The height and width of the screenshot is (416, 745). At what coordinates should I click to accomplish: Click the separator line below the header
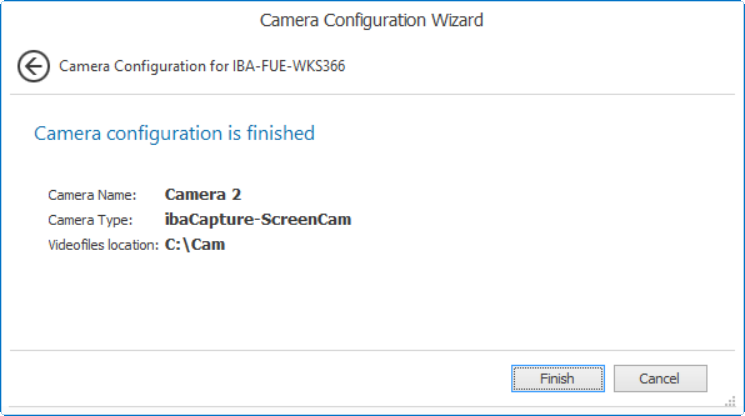(x=372, y=95)
